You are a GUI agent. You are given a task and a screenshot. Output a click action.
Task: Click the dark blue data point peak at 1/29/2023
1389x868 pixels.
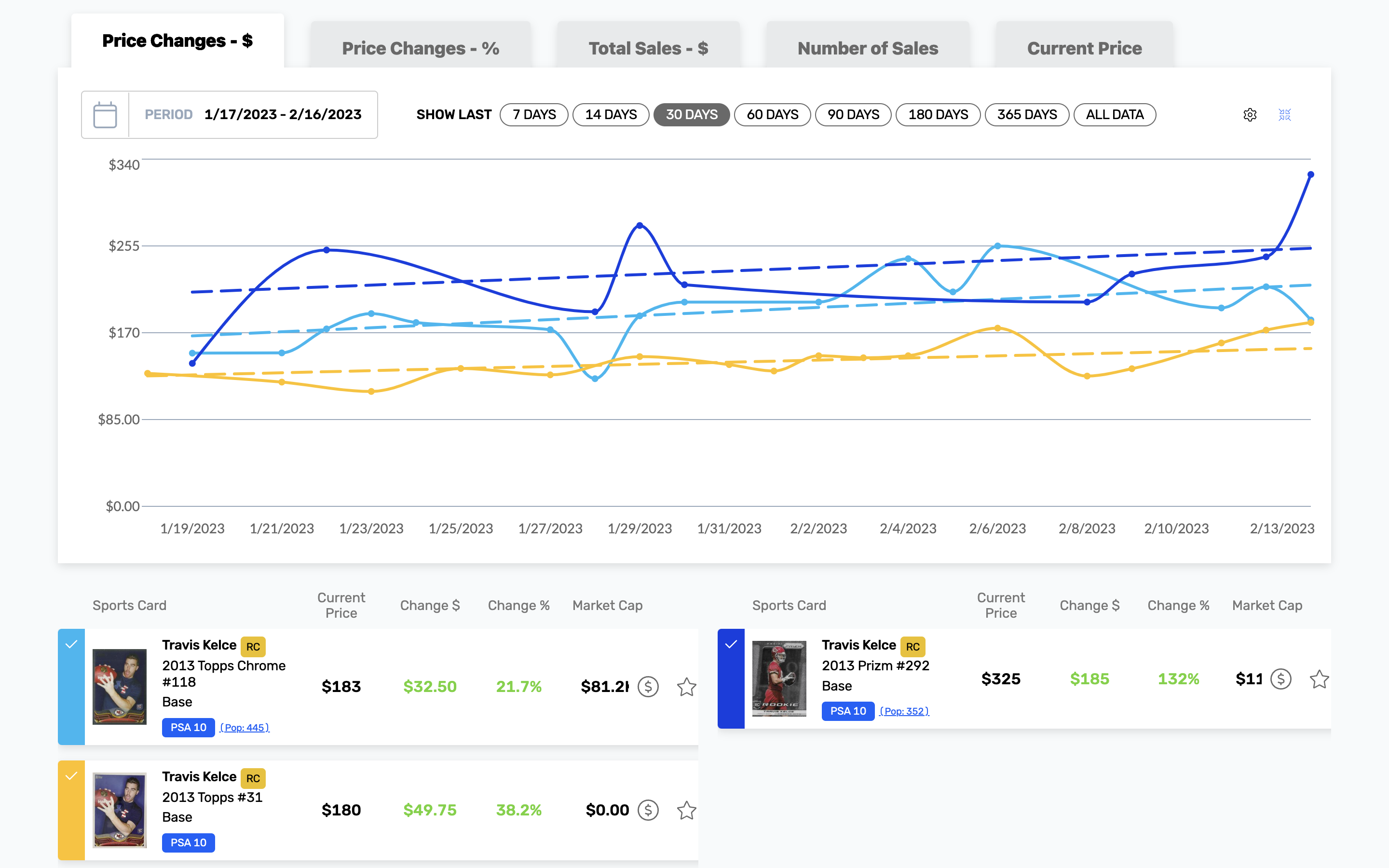tap(640, 226)
